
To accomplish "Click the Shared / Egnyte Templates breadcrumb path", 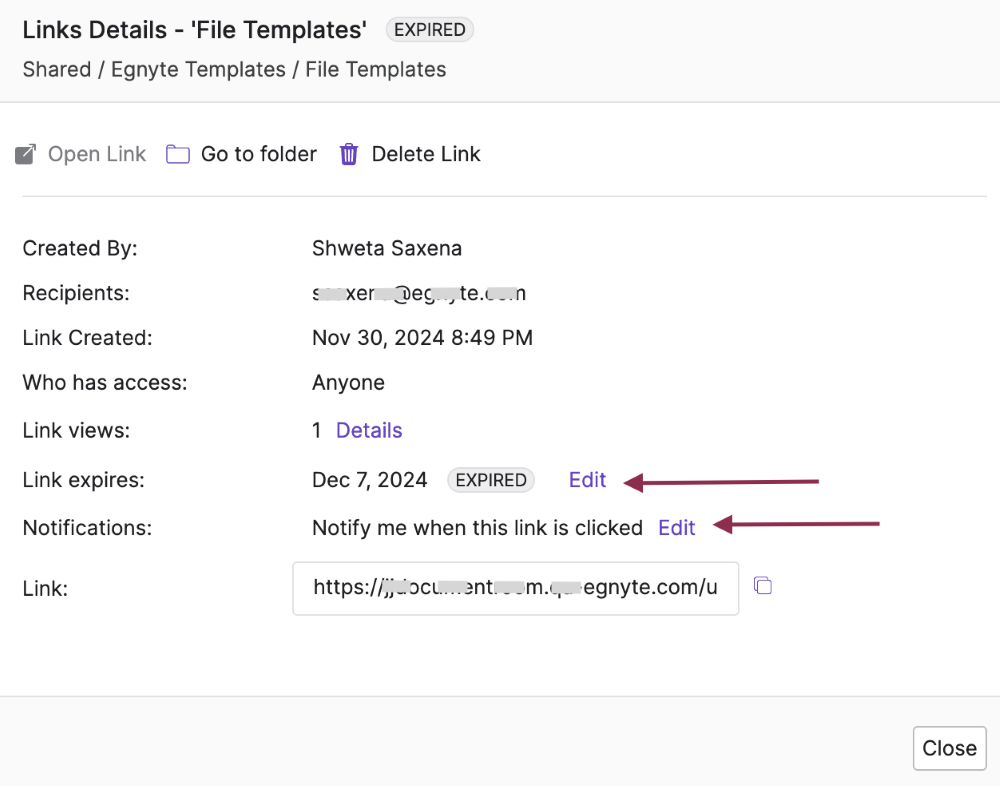I will [x=234, y=69].
